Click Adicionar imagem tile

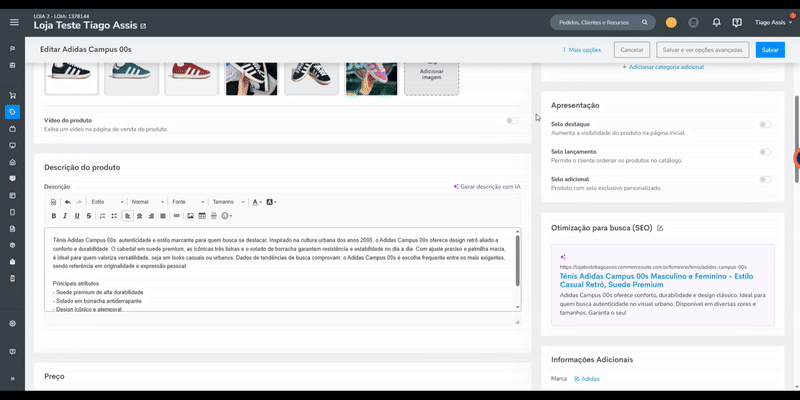click(432, 78)
